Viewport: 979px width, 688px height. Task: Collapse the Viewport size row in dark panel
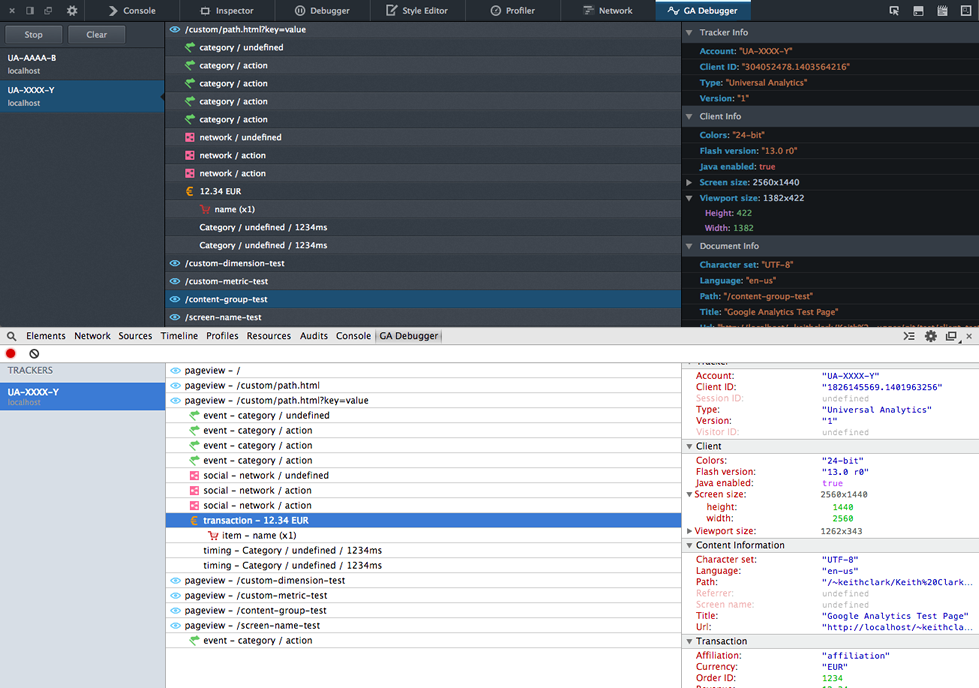689,199
